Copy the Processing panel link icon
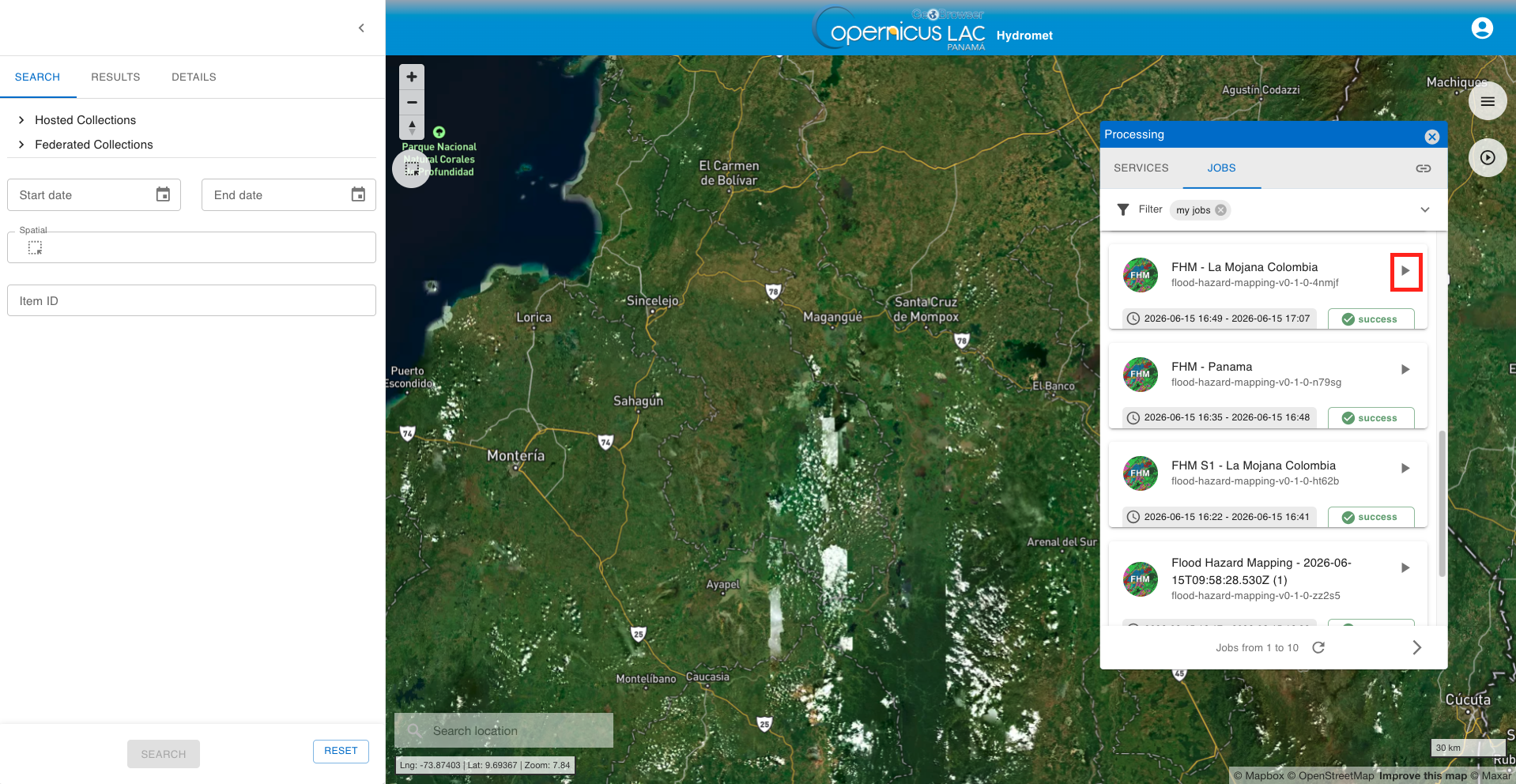Viewport: 1516px width, 784px height. pyautogui.click(x=1424, y=168)
